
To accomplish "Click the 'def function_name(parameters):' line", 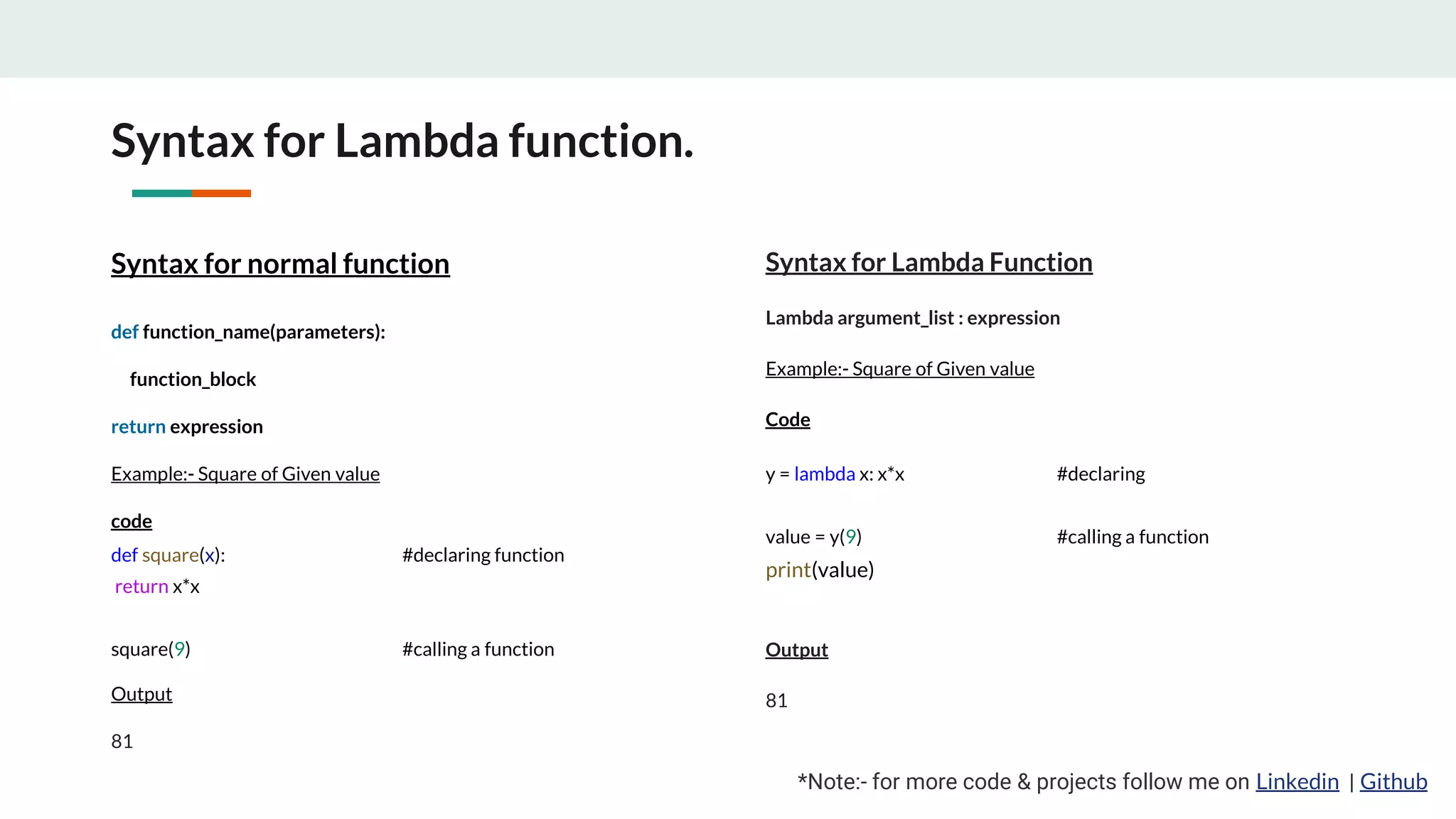I will point(248,332).
